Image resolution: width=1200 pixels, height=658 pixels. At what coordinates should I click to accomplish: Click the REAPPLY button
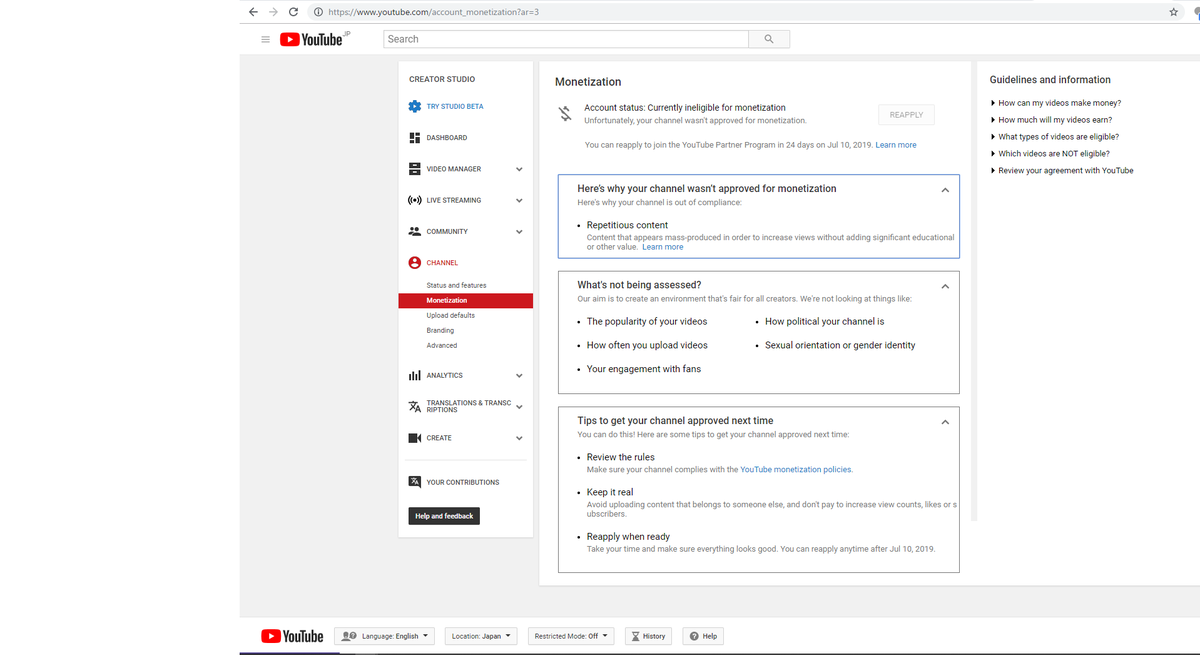point(906,115)
